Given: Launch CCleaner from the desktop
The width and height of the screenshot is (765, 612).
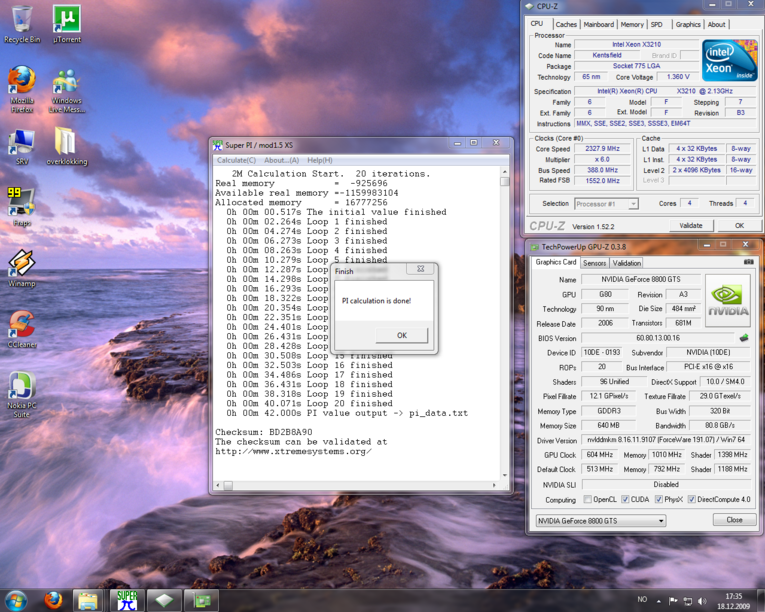Looking at the screenshot, I should click(22, 329).
